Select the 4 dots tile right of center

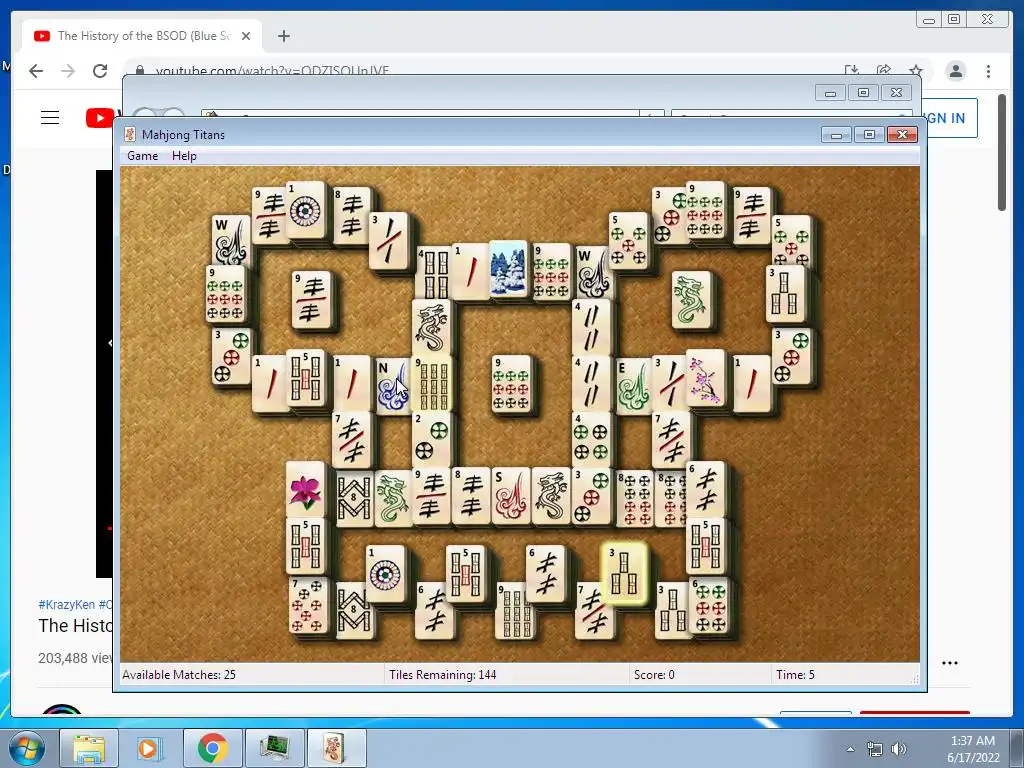pos(591,439)
